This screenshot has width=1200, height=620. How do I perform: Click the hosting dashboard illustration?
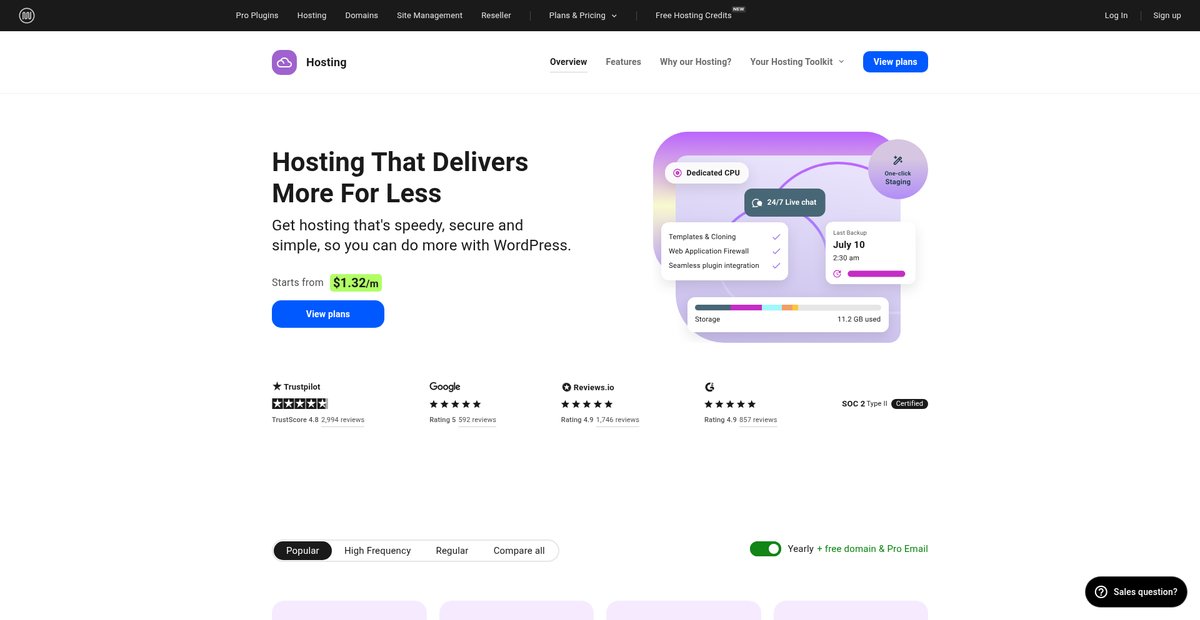point(790,237)
